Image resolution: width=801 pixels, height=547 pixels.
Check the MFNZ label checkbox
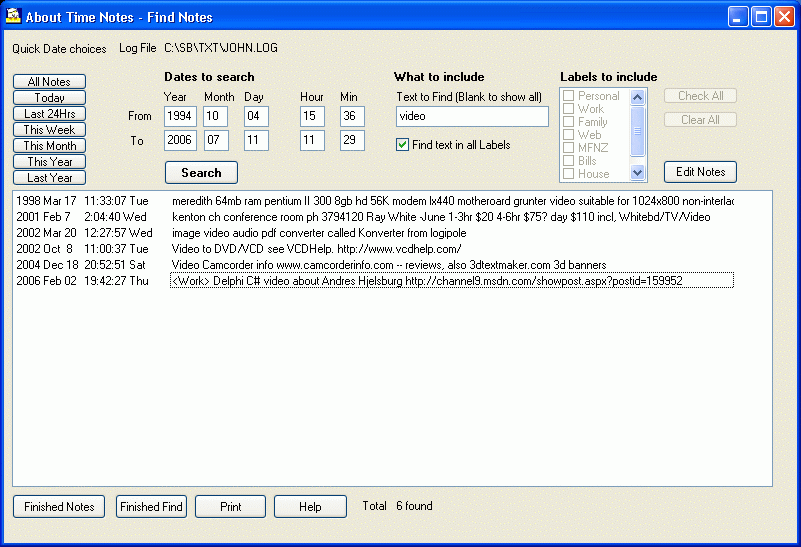click(x=569, y=148)
